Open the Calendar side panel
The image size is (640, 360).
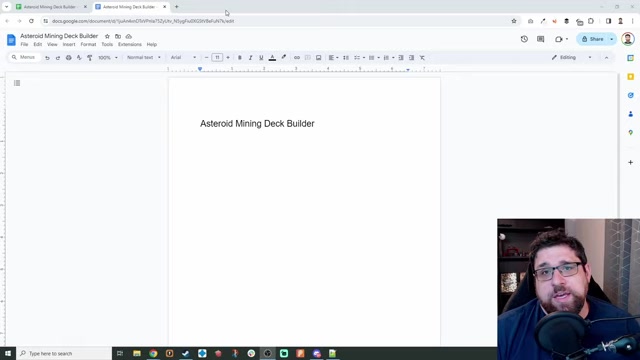[631, 58]
